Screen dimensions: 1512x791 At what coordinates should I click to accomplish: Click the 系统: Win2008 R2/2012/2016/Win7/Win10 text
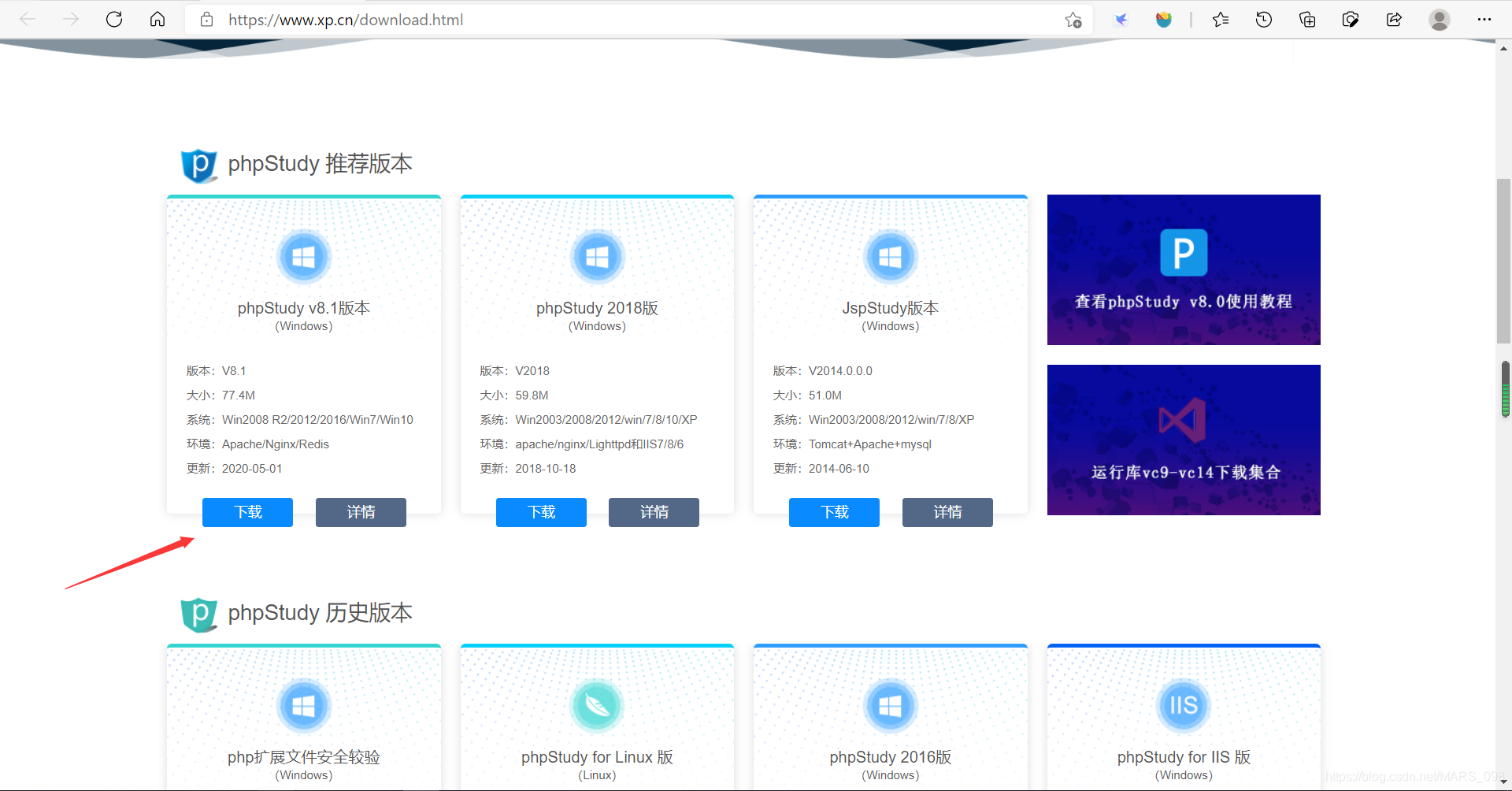(x=300, y=420)
